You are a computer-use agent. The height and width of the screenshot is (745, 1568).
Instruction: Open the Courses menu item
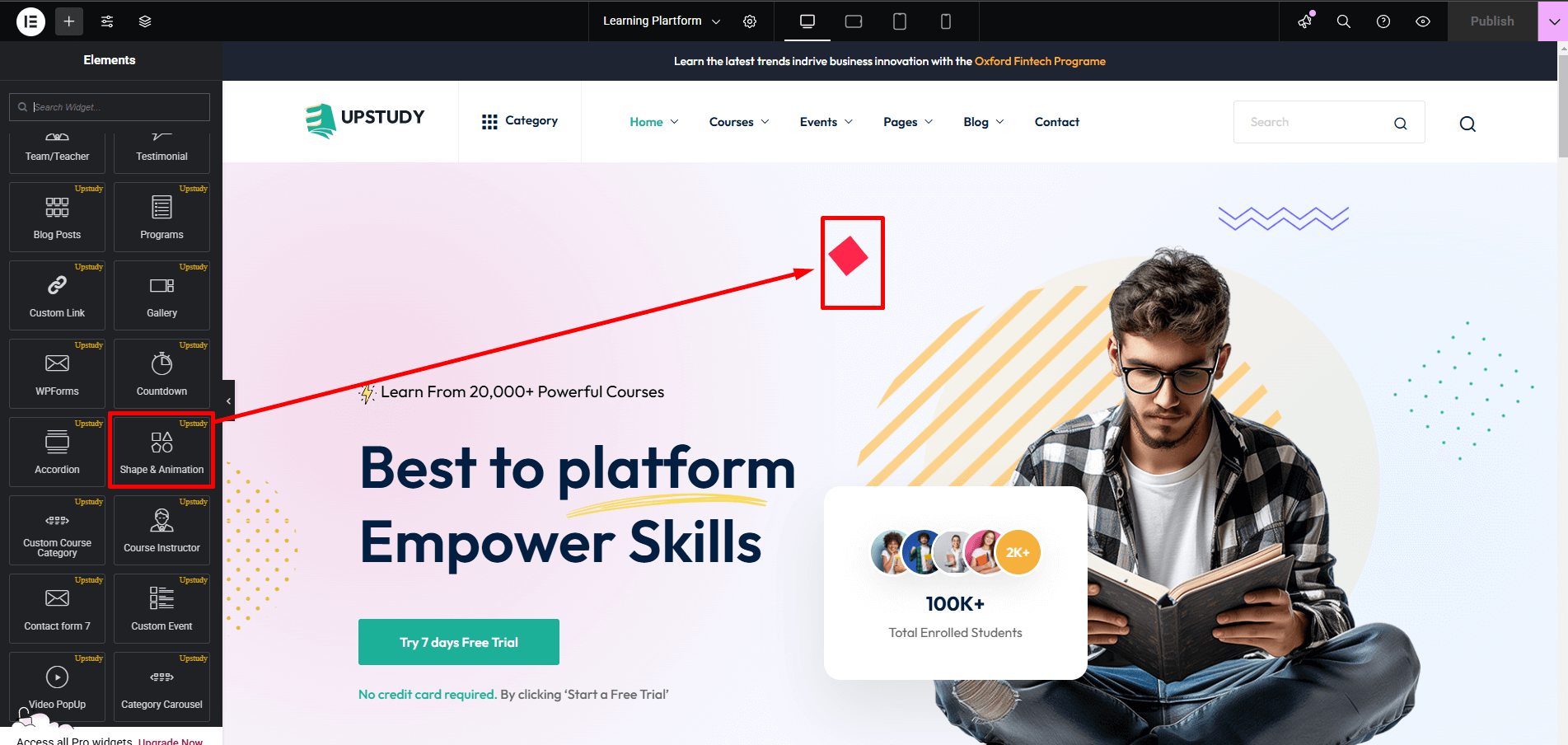[x=739, y=122]
